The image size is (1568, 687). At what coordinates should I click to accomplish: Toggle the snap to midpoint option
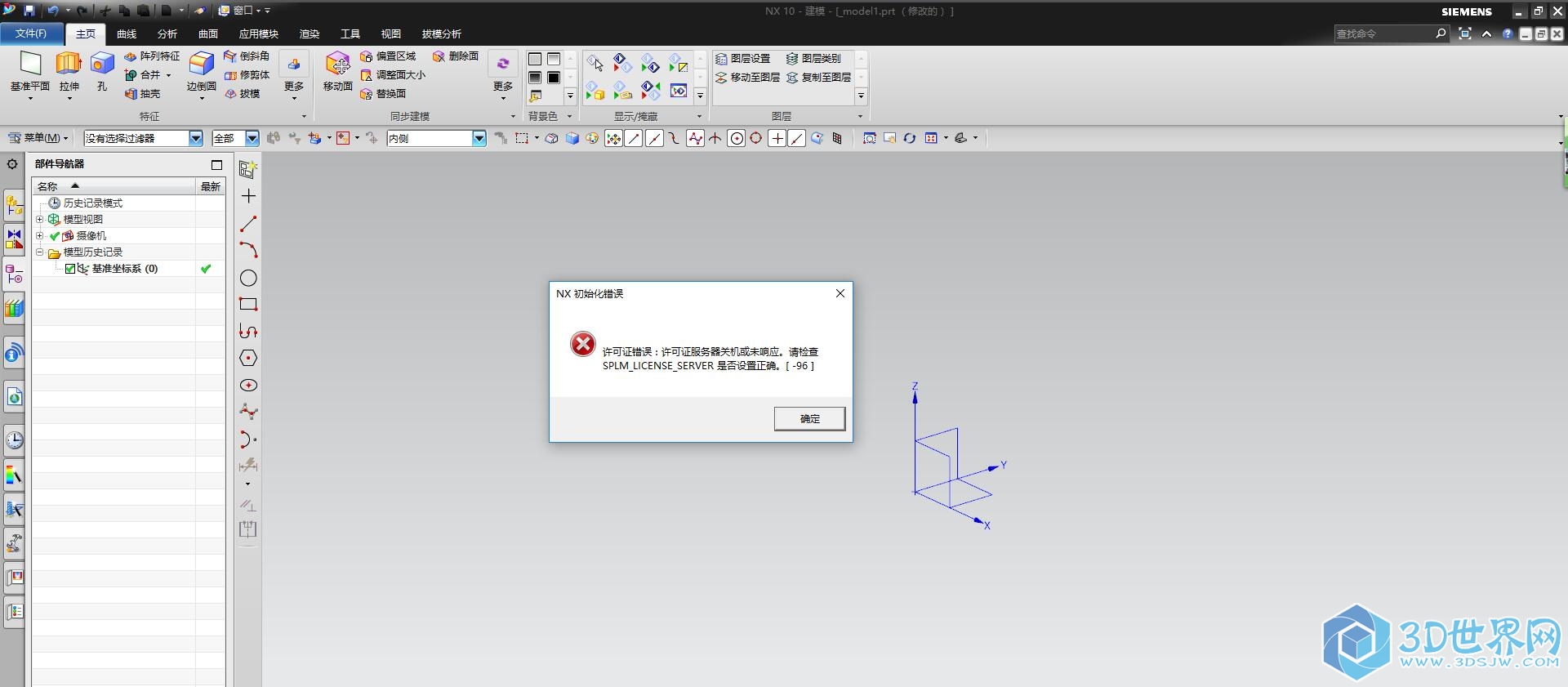654,138
